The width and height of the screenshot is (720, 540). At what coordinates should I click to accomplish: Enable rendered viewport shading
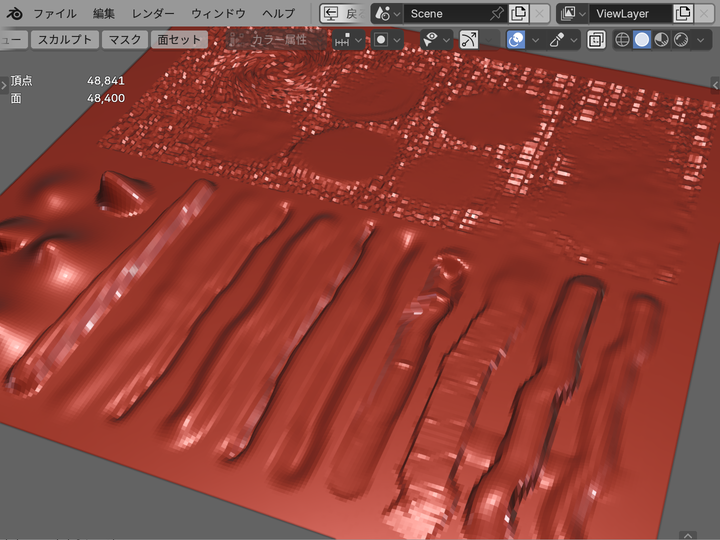[x=680, y=40]
